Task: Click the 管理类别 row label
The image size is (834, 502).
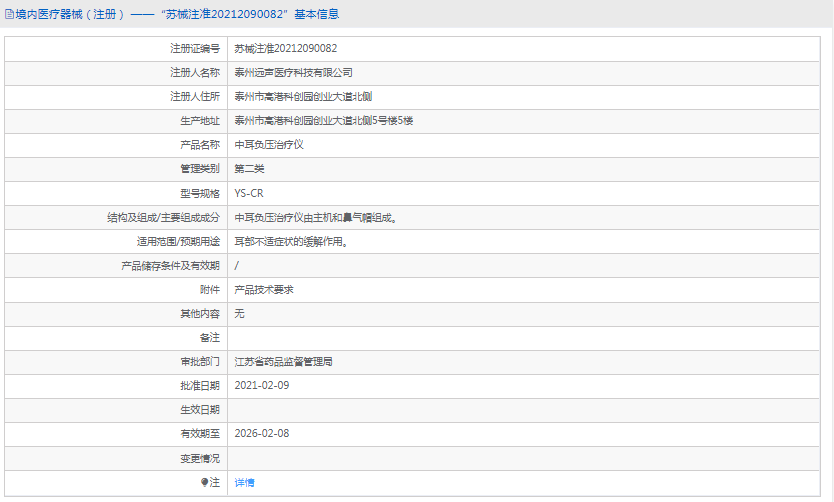Action: coord(200,169)
